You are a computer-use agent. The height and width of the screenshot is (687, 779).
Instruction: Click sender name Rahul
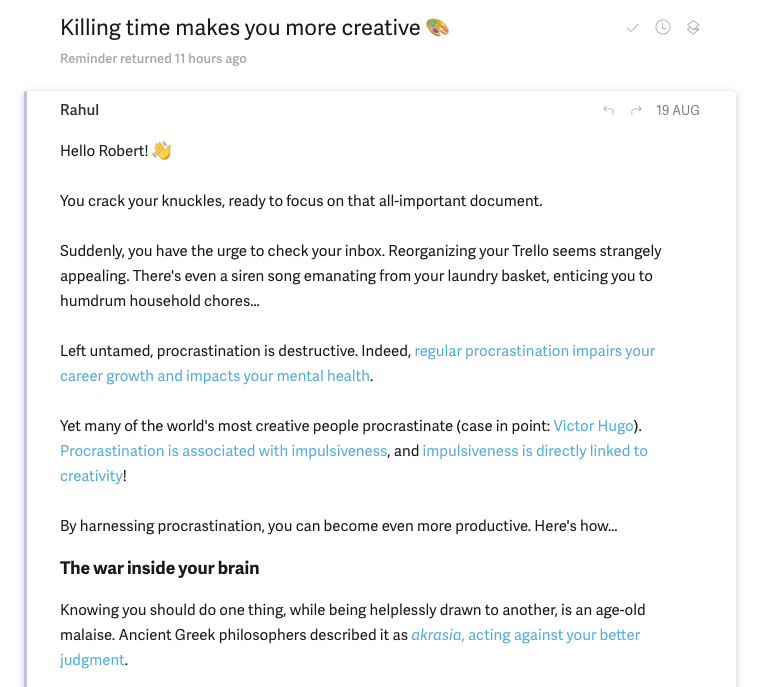[79, 110]
